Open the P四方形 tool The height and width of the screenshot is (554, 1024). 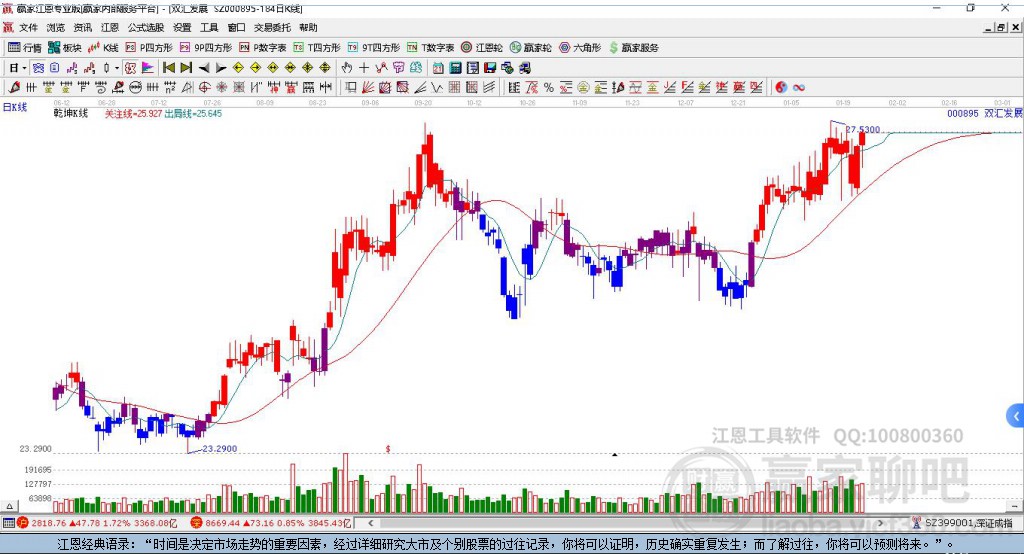click(149, 48)
